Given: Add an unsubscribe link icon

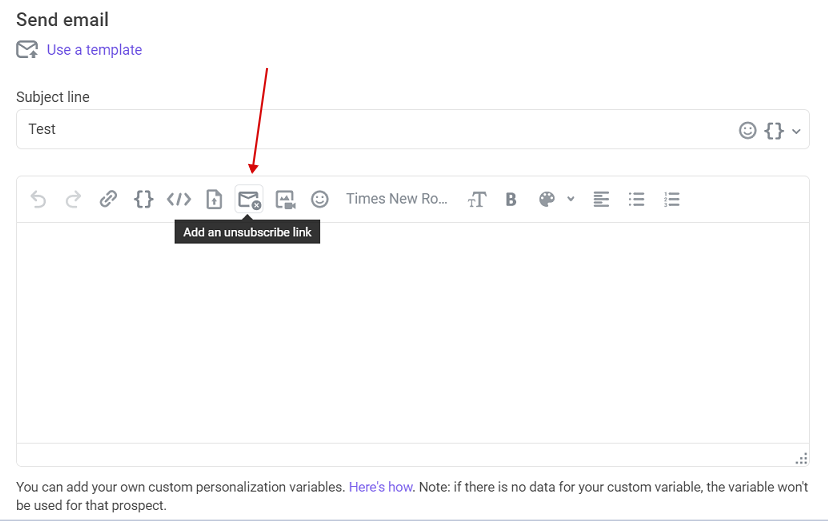Looking at the screenshot, I should pos(249,199).
